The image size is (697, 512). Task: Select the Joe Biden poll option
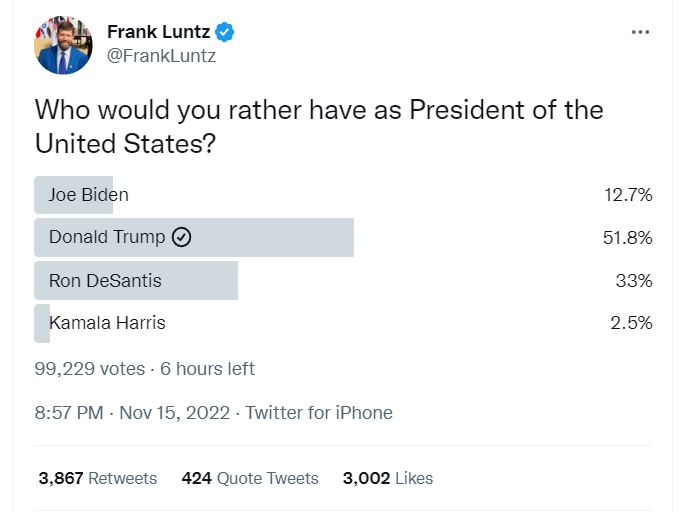coord(89,195)
